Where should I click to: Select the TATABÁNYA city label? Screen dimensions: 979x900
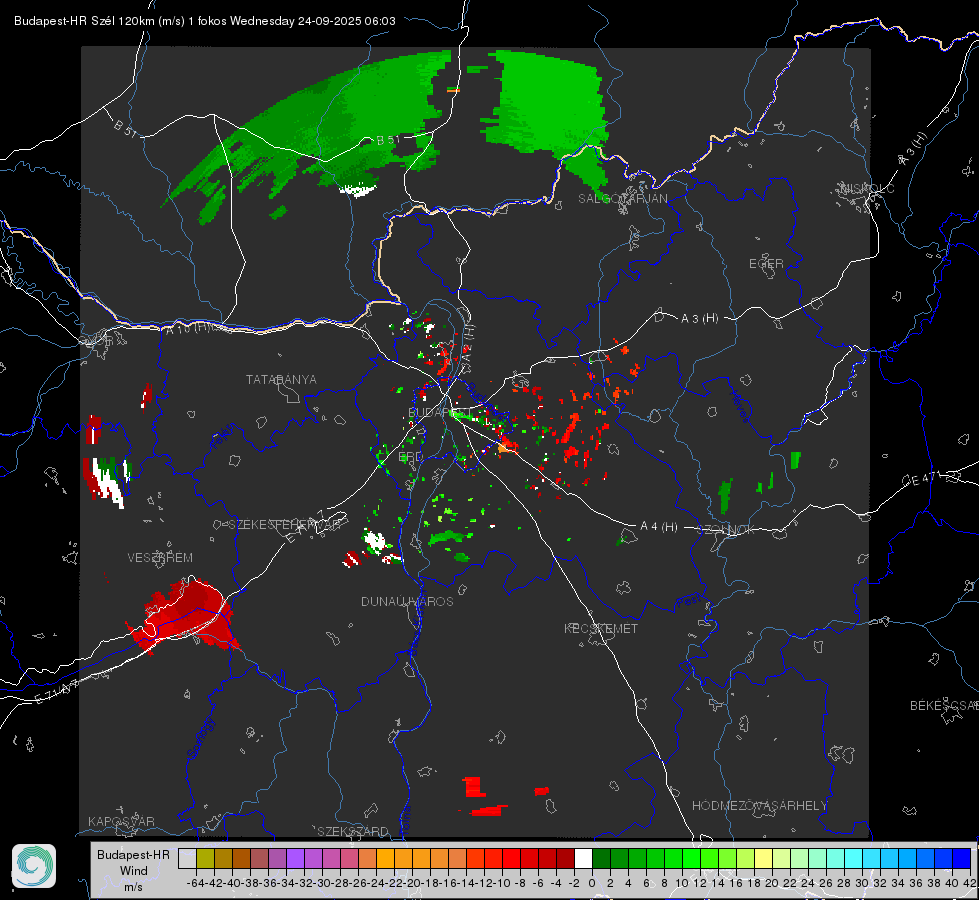coord(281,380)
